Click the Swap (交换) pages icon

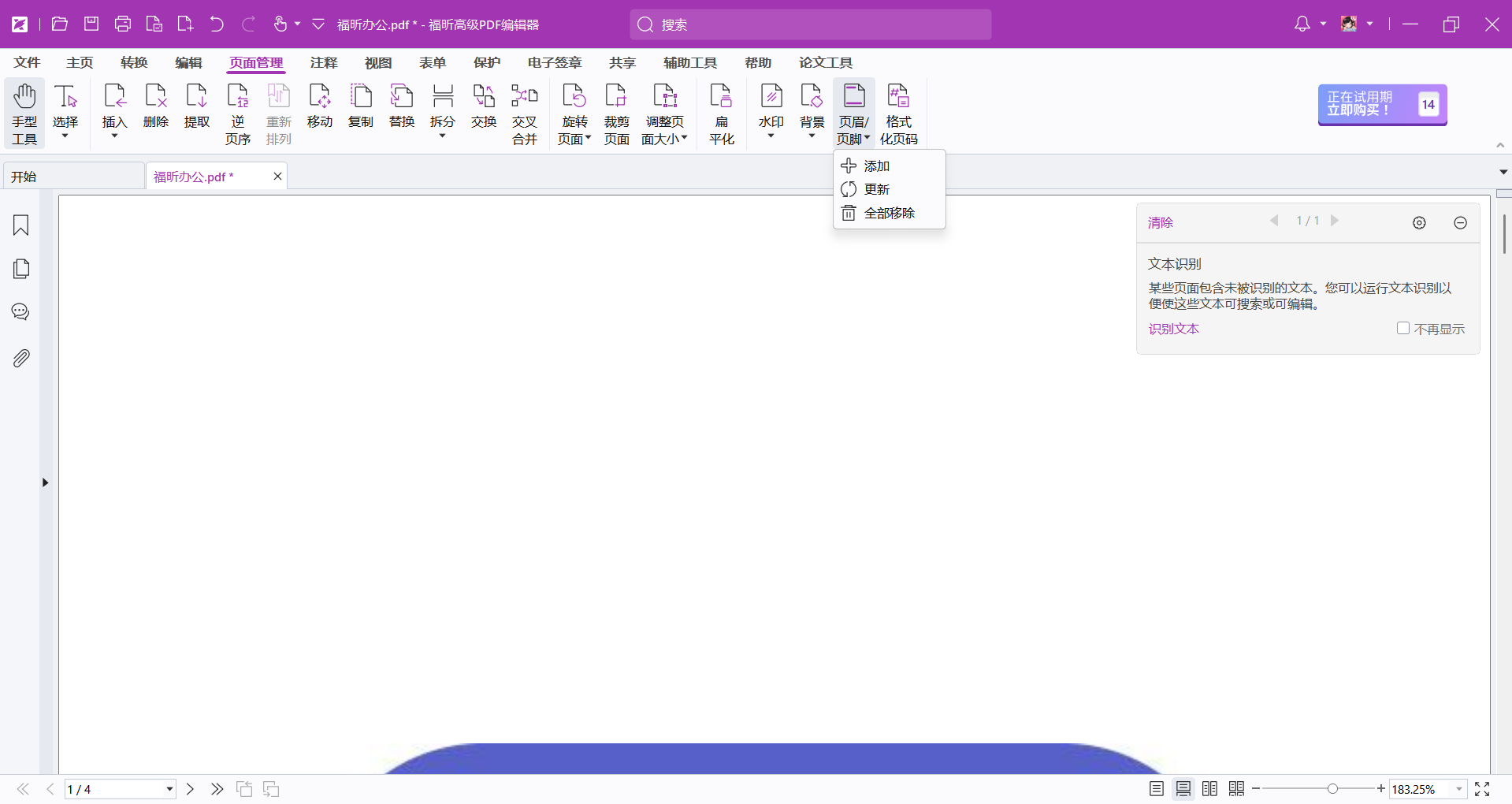(x=483, y=106)
